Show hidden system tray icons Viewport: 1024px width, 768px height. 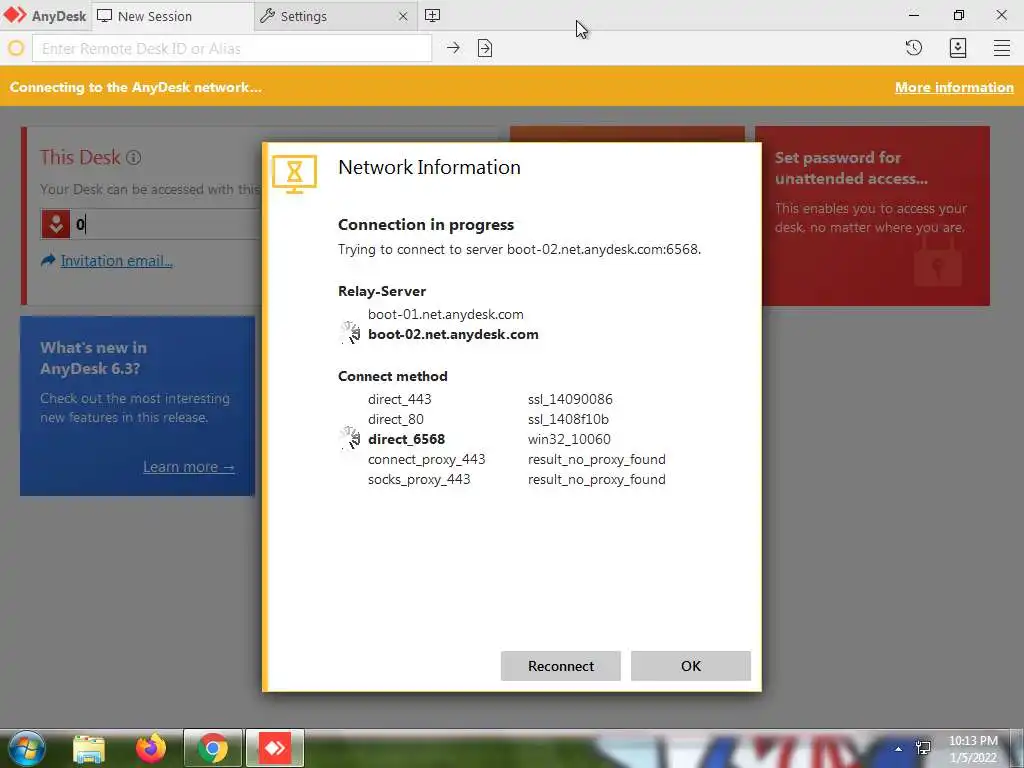tap(899, 749)
